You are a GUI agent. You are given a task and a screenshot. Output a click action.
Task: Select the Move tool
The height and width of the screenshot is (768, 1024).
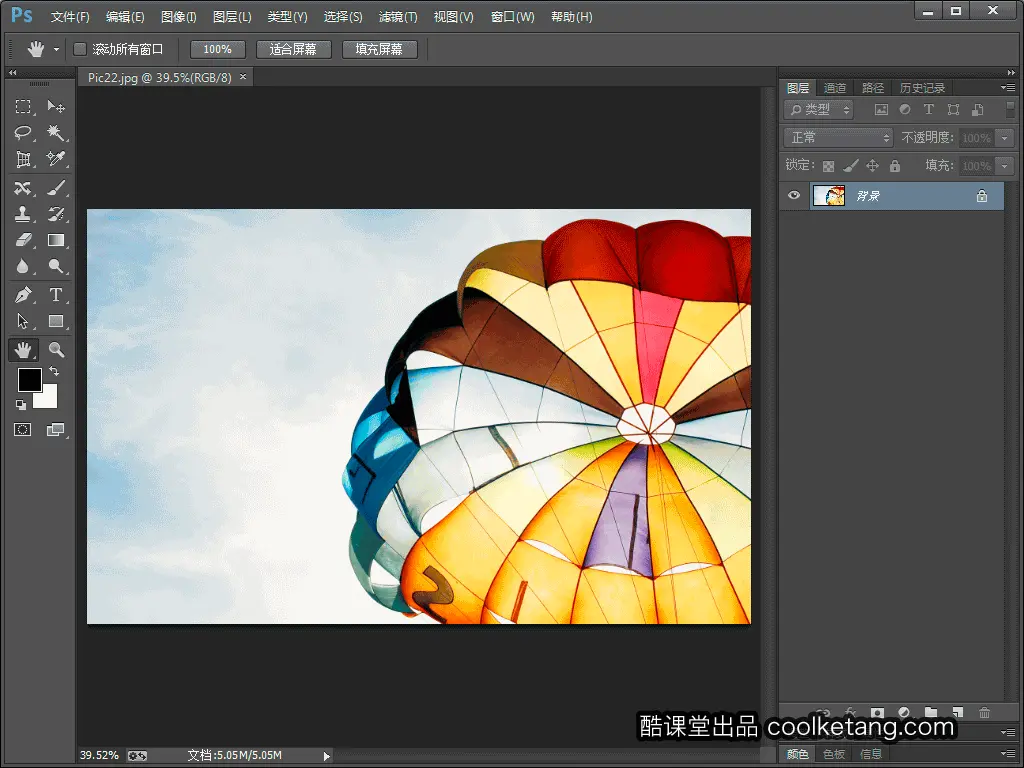pyautogui.click(x=56, y=106)
